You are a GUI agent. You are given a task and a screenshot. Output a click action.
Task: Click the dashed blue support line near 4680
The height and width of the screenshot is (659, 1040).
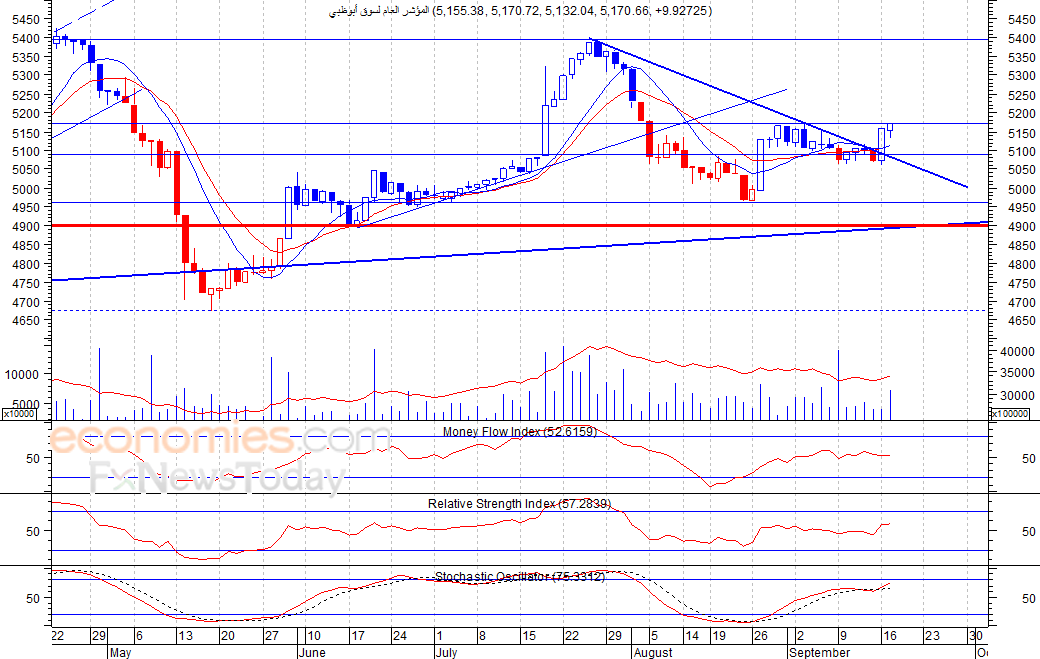coord(519,310)
